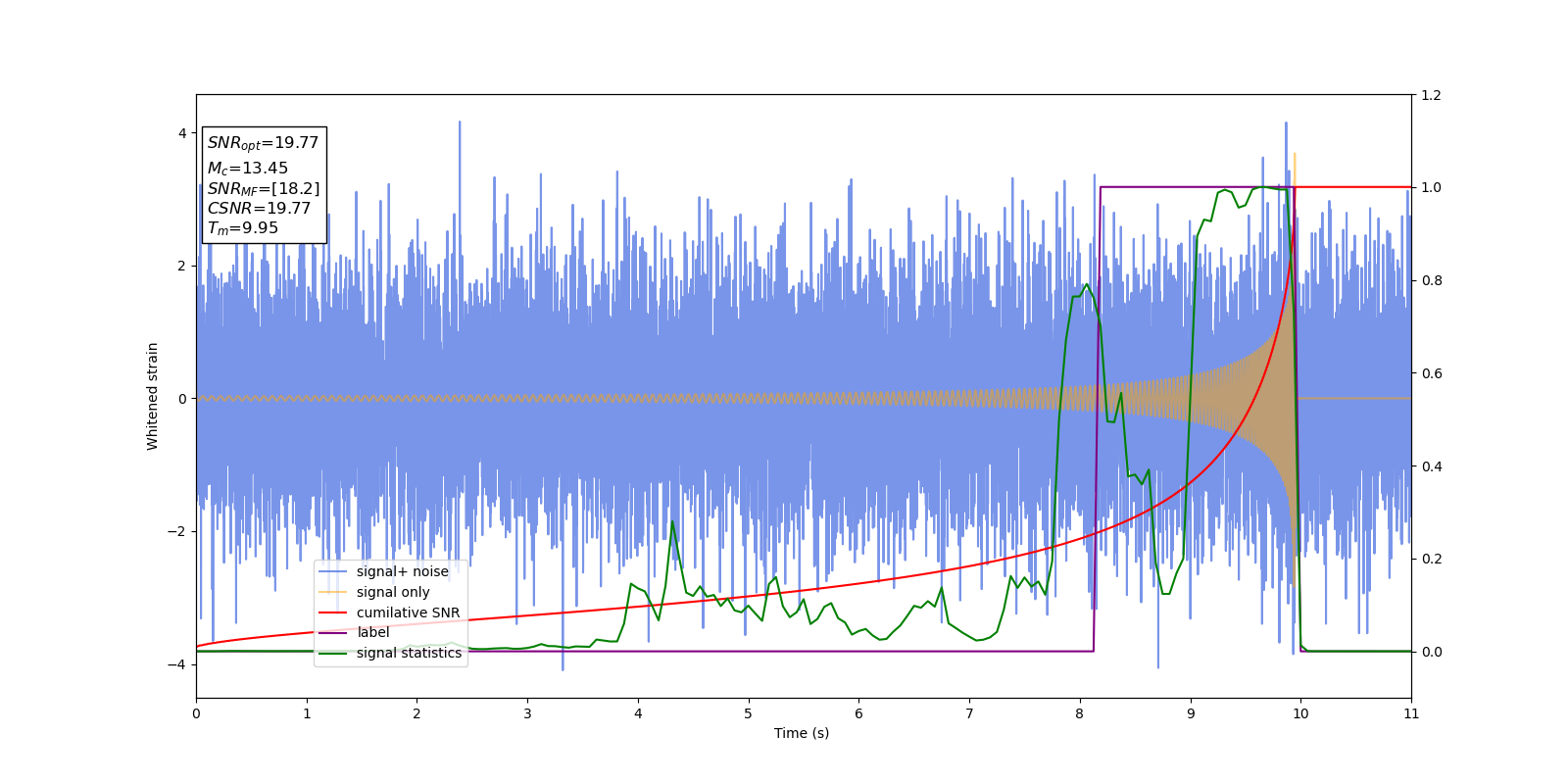
Task: Click the purple line swatch in legend
Action: [333, 632]
